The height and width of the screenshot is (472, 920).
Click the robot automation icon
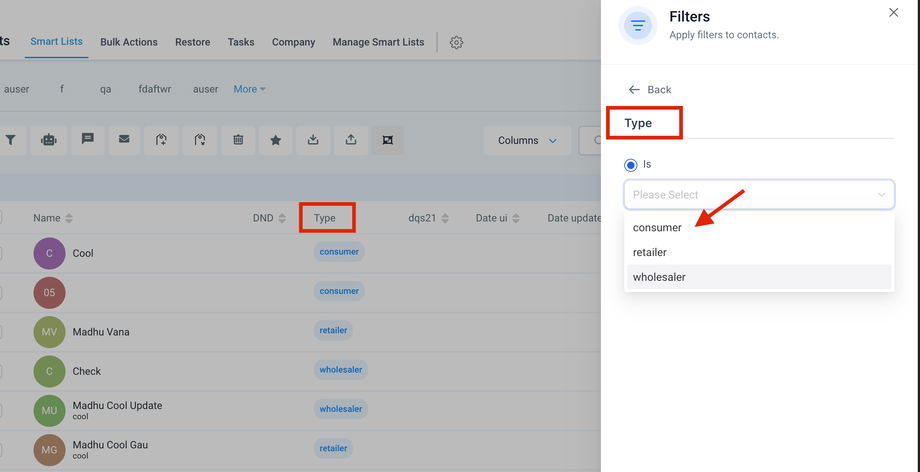point(48,140)
